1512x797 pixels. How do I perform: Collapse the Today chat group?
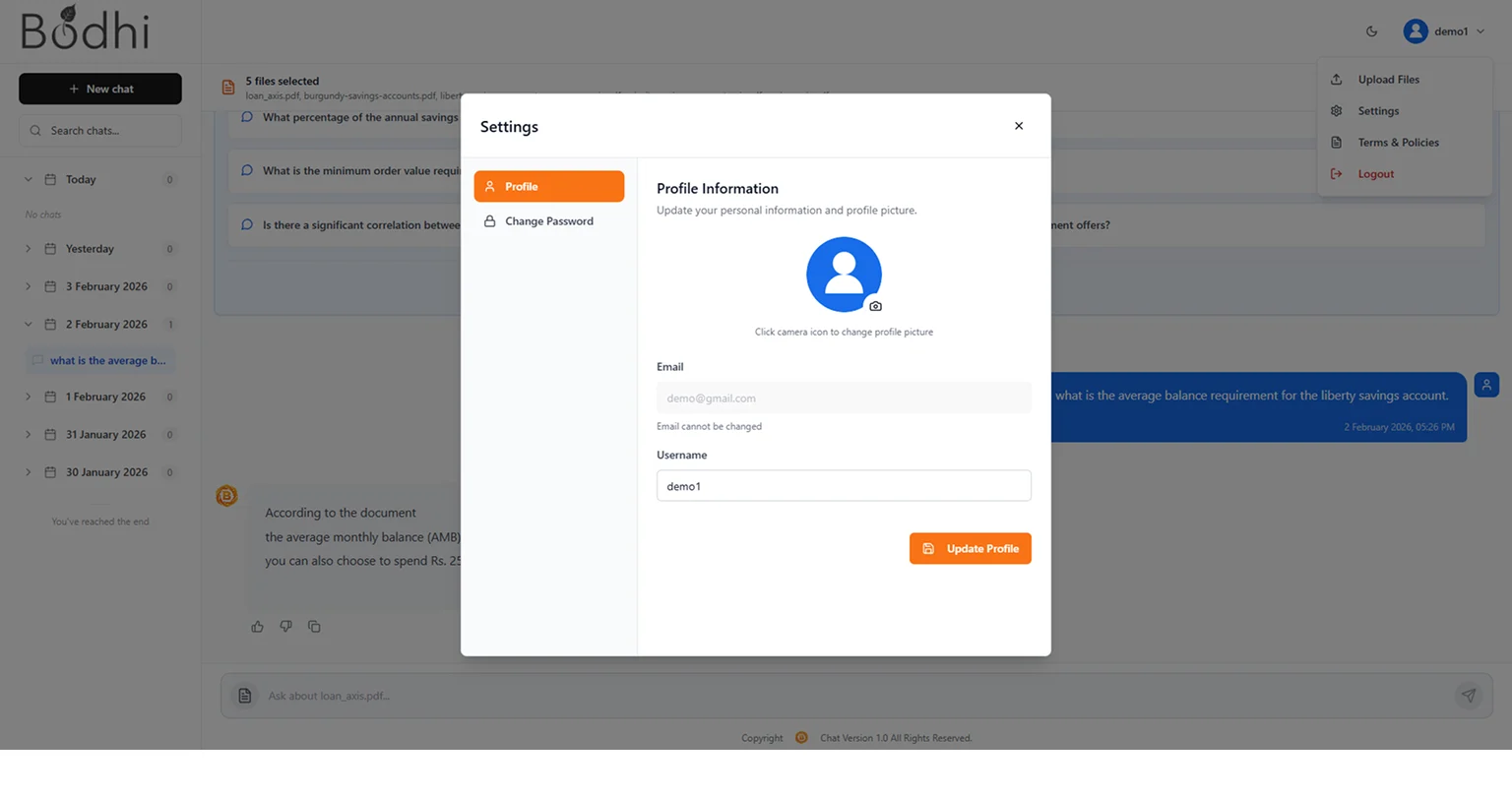28,180
